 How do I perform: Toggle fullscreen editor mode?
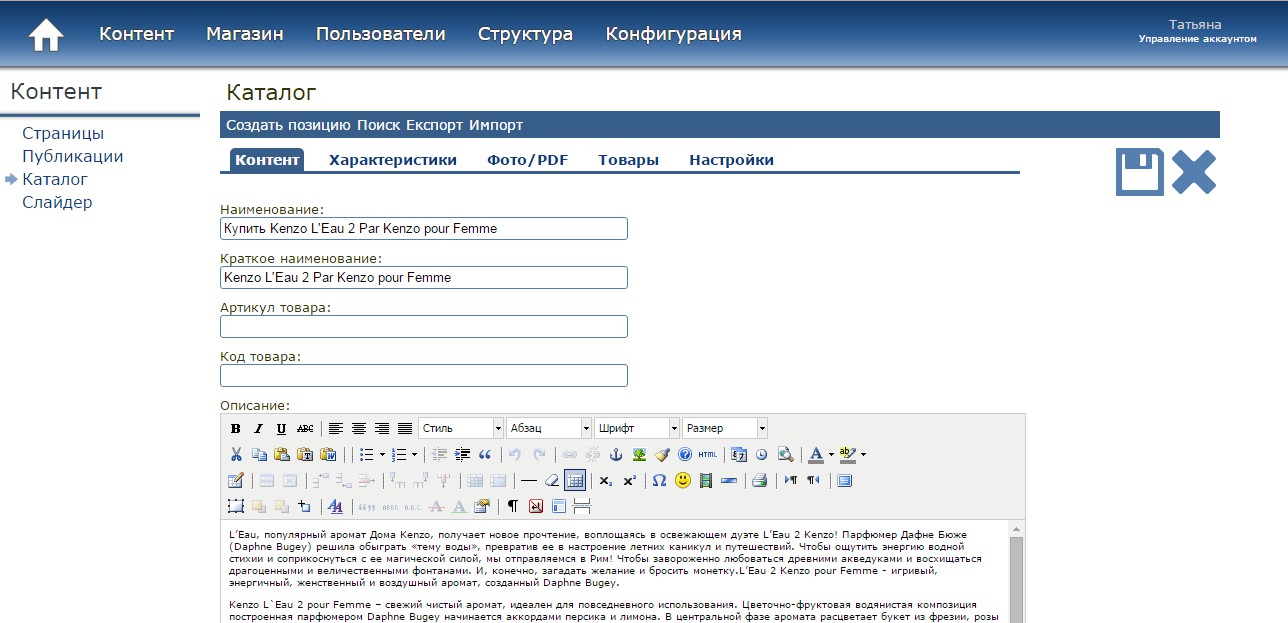(x=844, y=480)
